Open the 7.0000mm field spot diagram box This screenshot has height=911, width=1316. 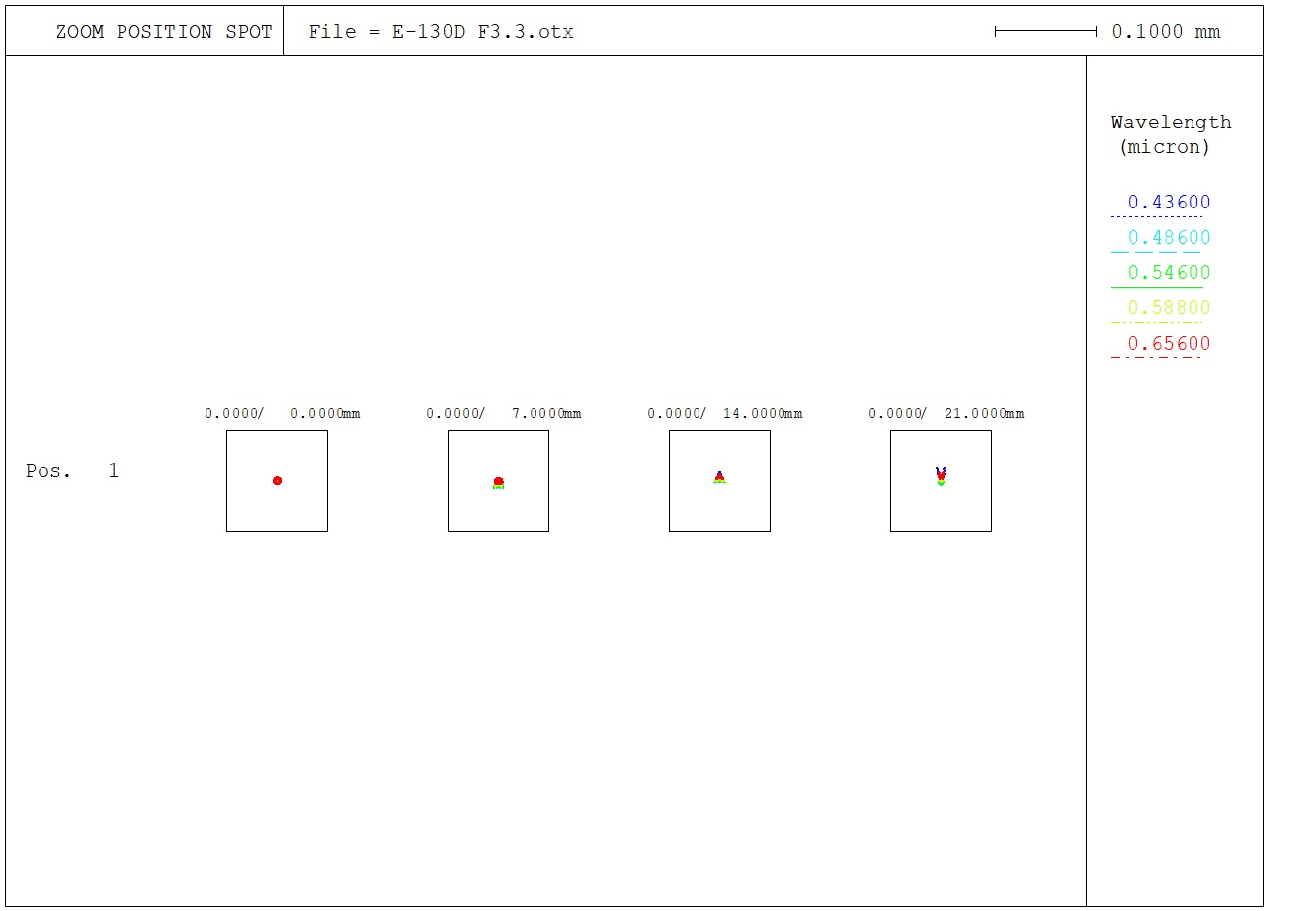tap(498, 480)
